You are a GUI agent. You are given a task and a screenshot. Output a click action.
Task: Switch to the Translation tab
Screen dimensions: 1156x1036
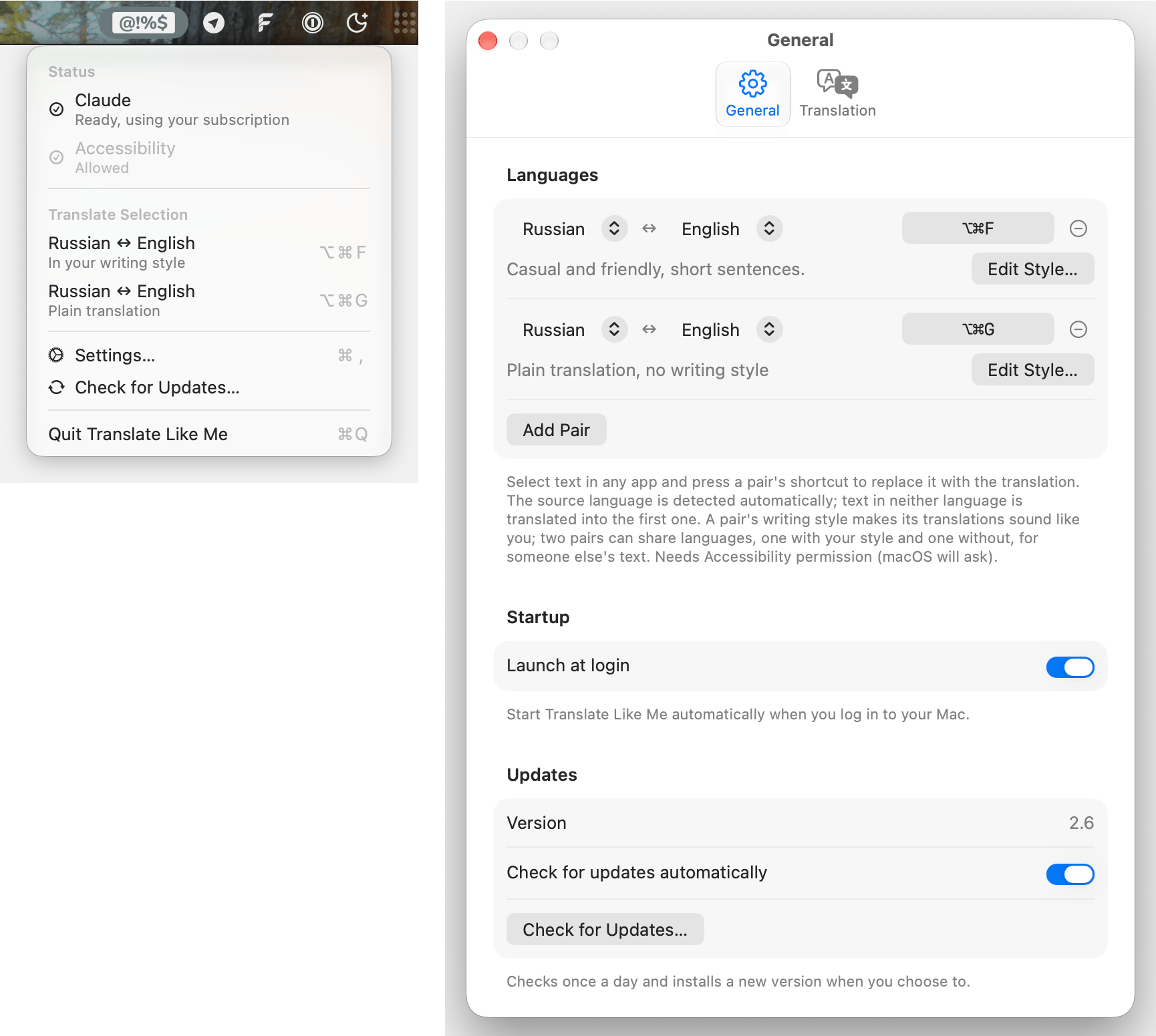tap(837, 94)
